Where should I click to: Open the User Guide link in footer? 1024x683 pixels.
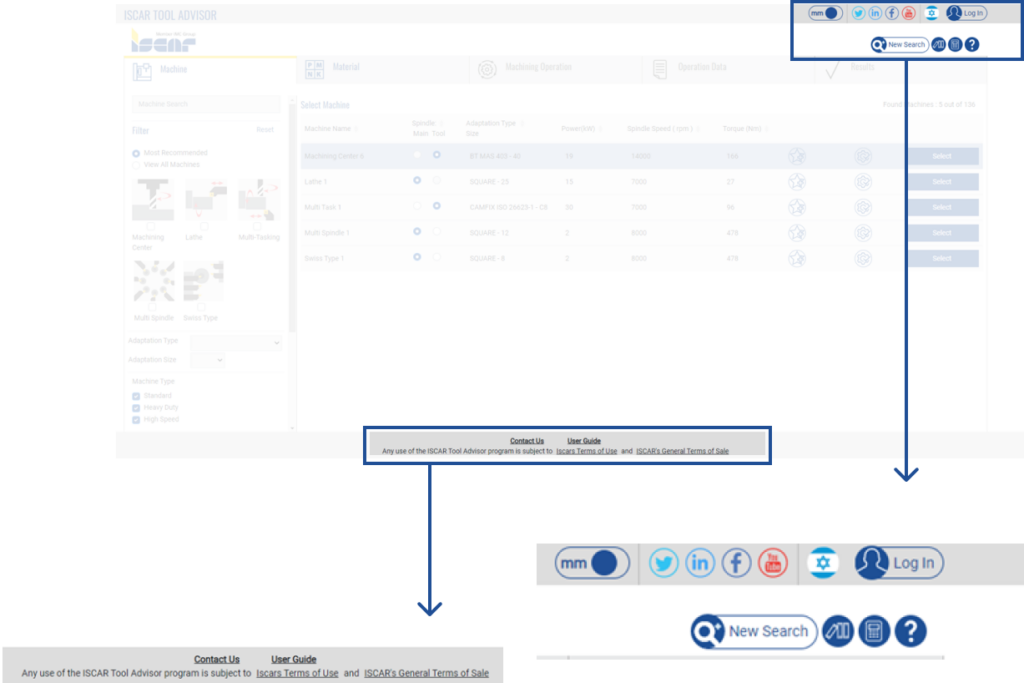point(584,441)
